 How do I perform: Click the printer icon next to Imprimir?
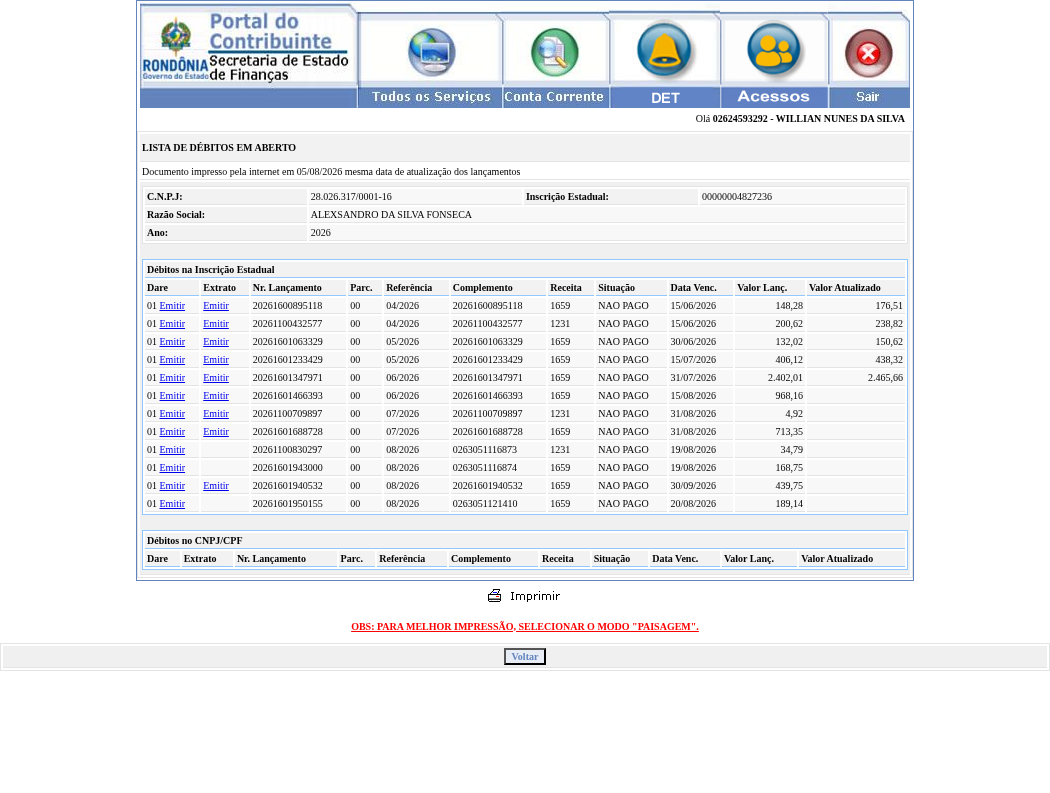tap(494, 595)
